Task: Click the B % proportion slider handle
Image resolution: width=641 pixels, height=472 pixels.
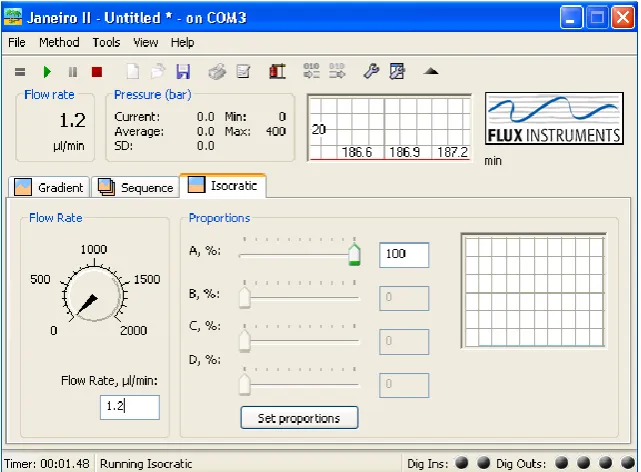Action: point(244,298)
